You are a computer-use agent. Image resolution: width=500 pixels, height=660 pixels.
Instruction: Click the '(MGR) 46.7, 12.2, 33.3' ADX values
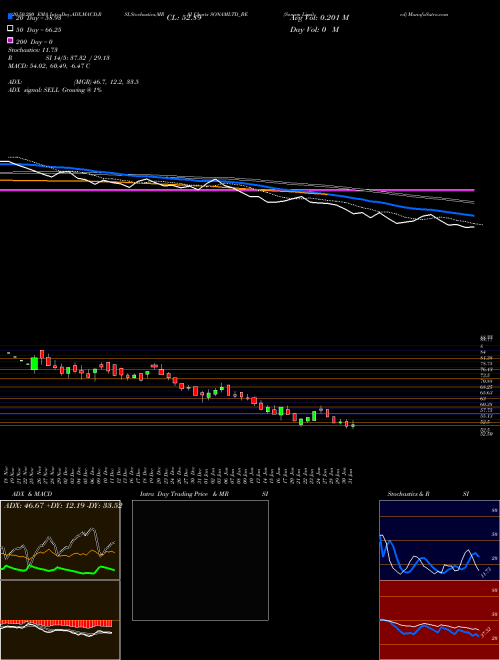click(x=106, y=82)
